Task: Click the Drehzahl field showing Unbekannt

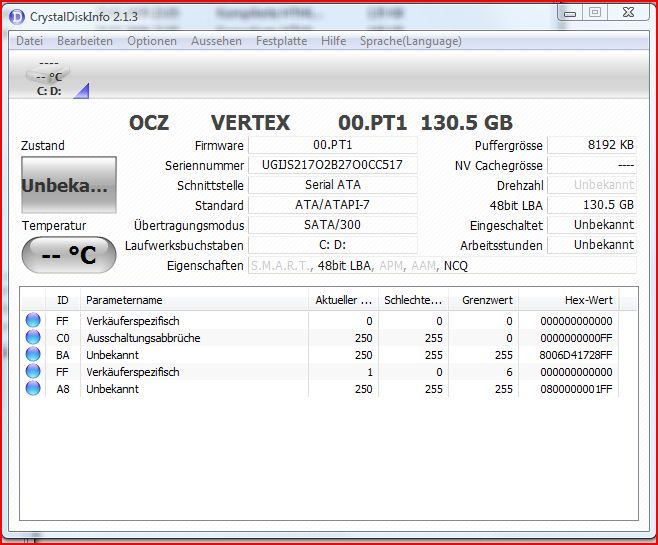Action: pyautogui.click(x=592, y=185)
